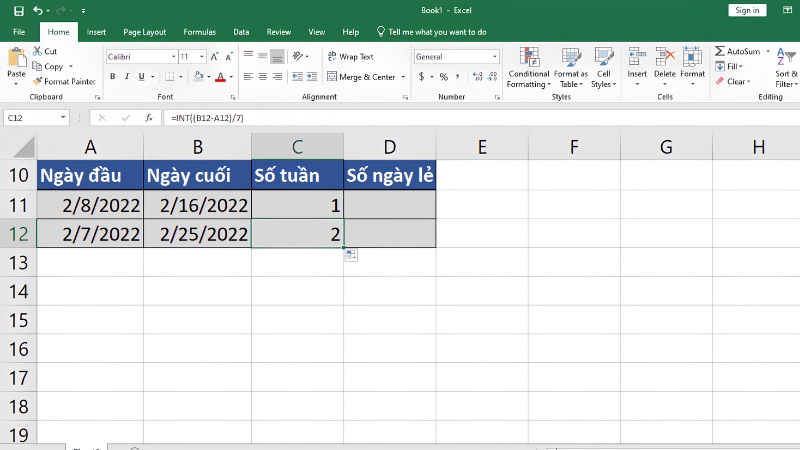
Task: Click the AutoSum button
Action: (738, 51)
